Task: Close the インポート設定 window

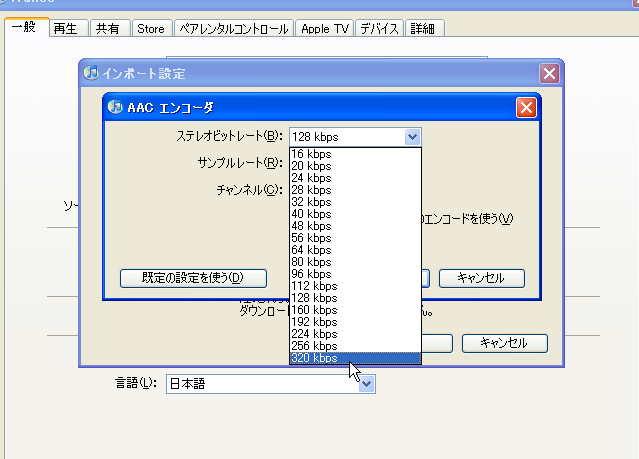Action: pyautogui.click(x=549, y=74)
